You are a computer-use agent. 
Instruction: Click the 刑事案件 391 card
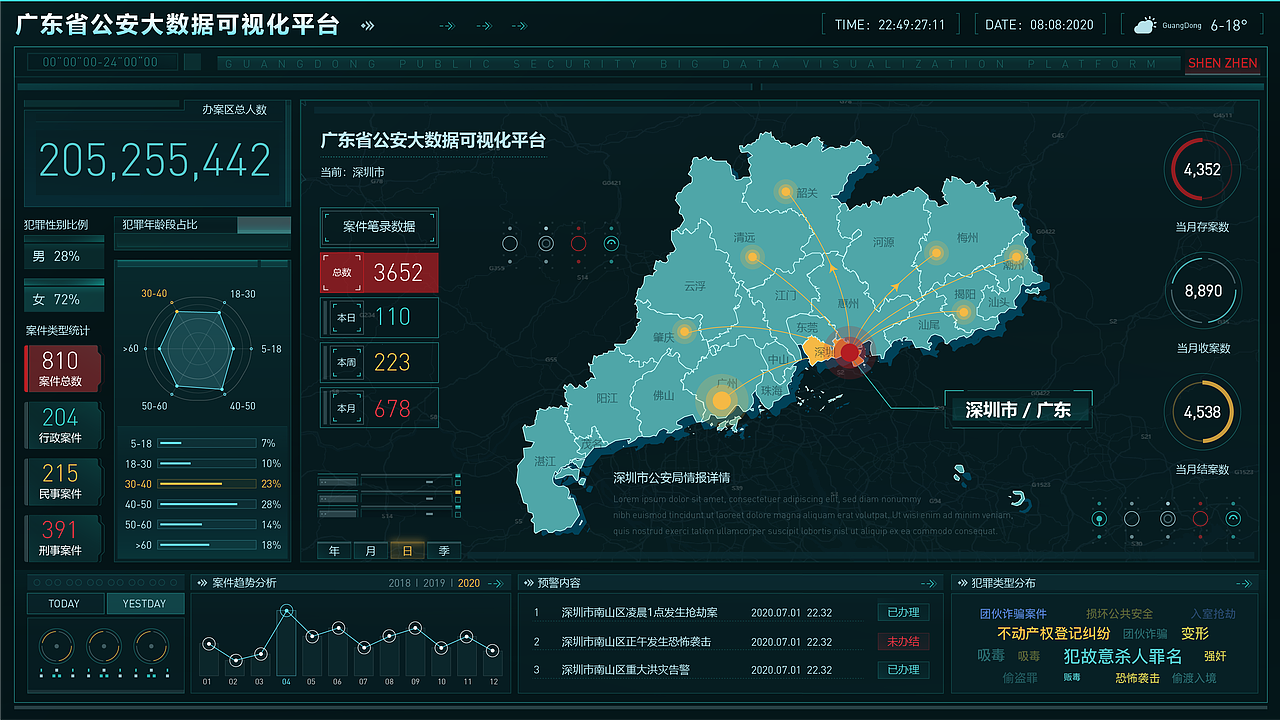coord(61,538)
